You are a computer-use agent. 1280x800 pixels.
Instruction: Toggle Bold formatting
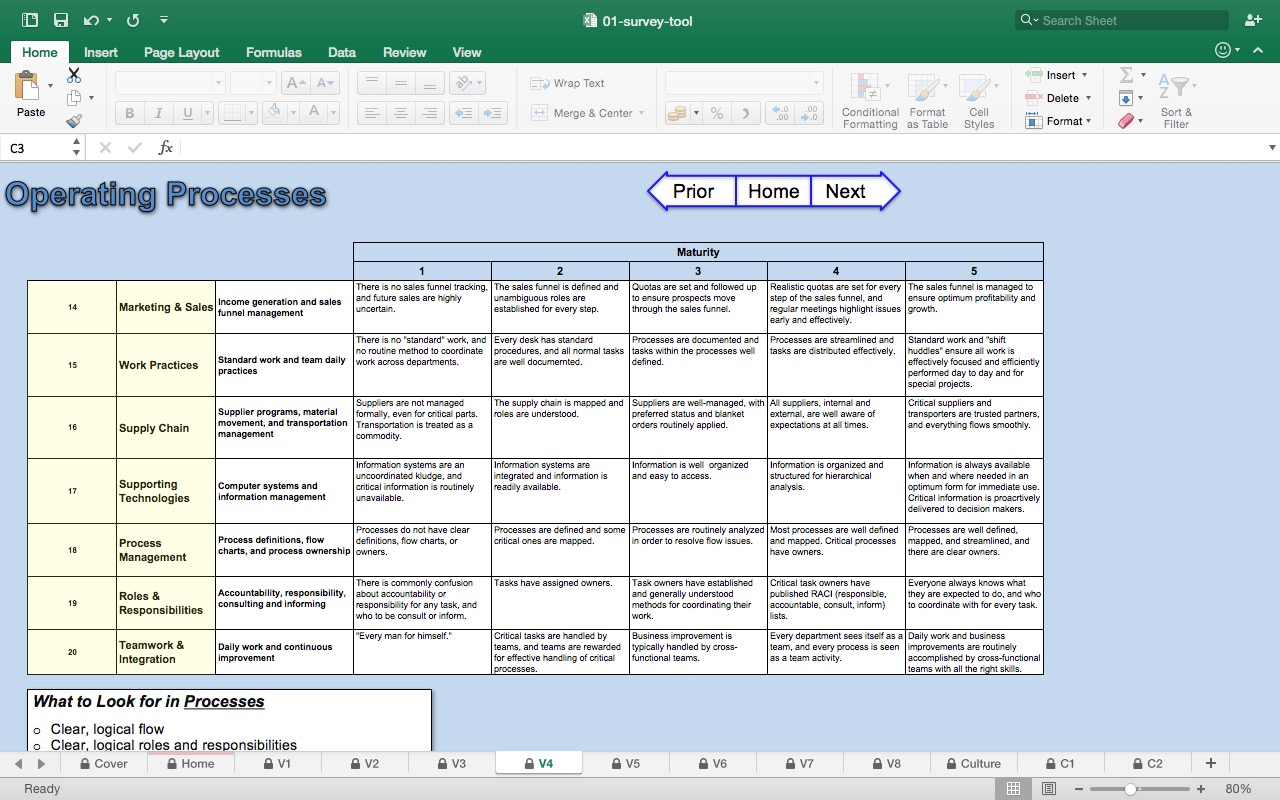(128, 113)
